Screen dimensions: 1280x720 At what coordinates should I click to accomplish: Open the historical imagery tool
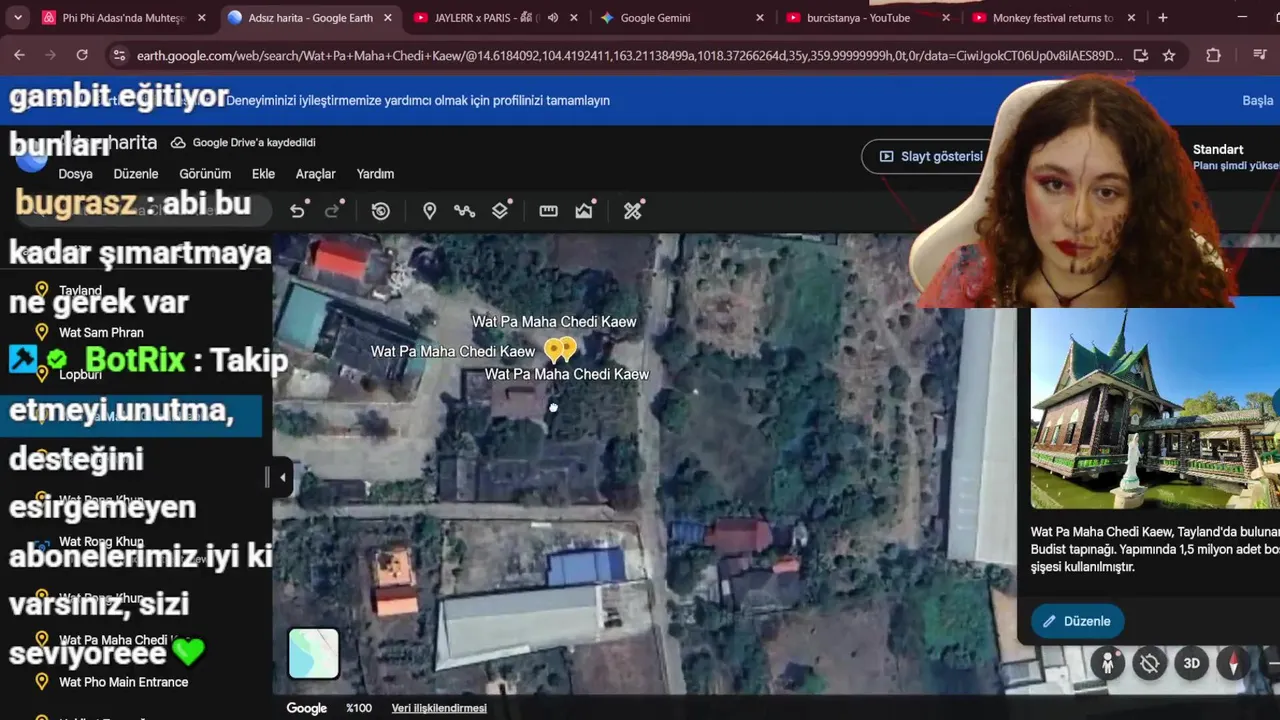(381, 210)
